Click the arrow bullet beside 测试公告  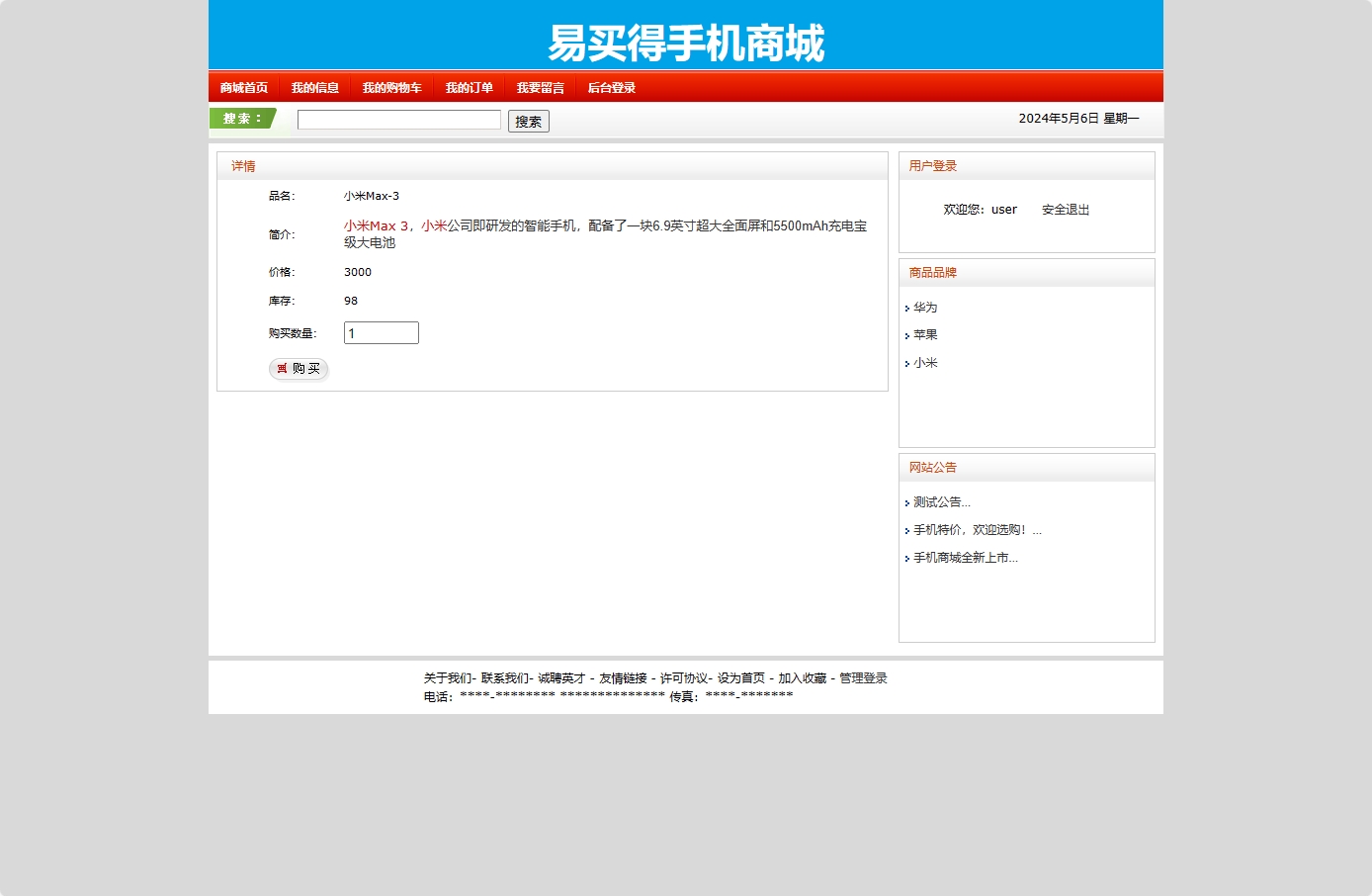click(908, 502)
